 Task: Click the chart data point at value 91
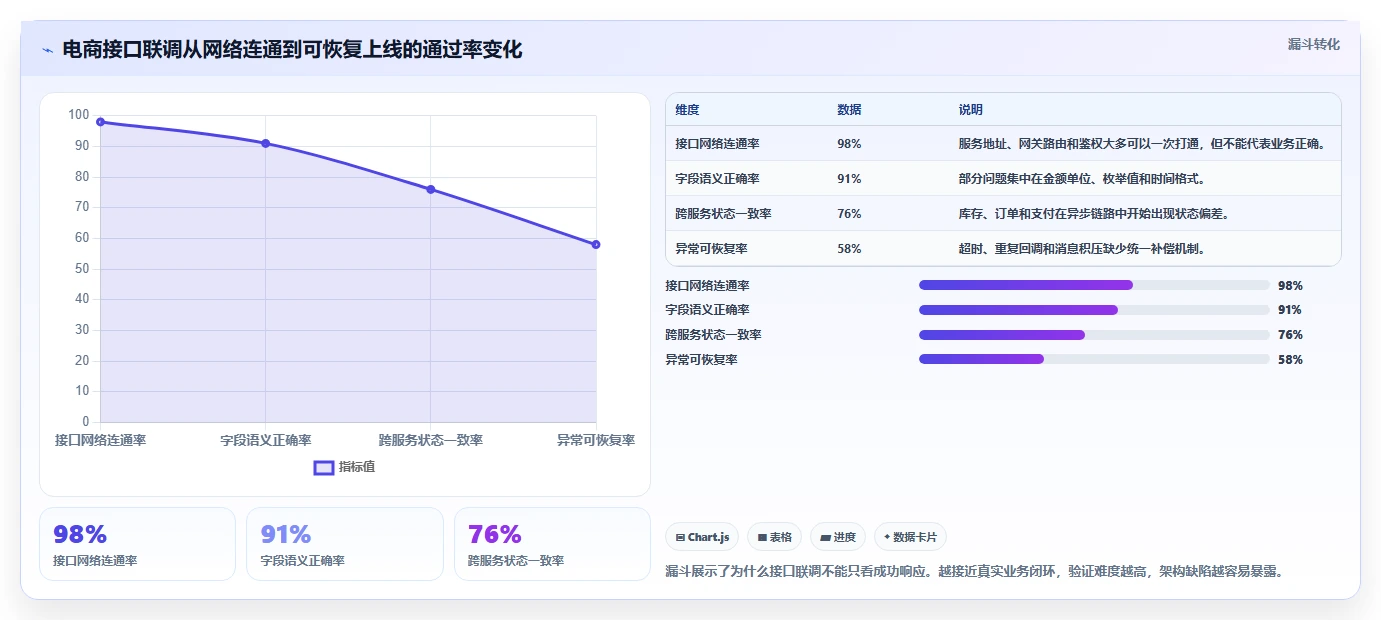click(x=265, y=143)
